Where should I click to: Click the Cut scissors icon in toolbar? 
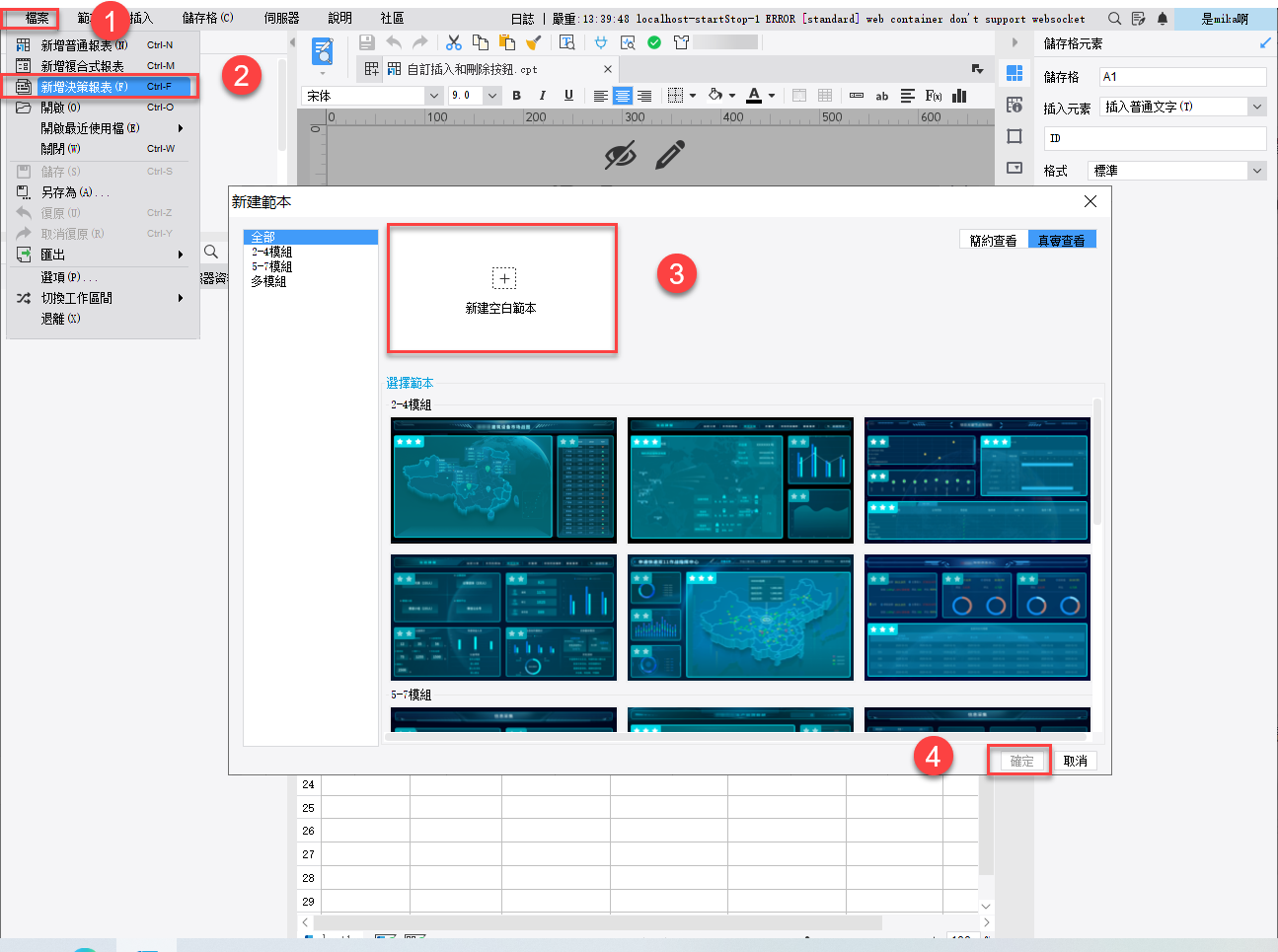click(x=454, y=42)
